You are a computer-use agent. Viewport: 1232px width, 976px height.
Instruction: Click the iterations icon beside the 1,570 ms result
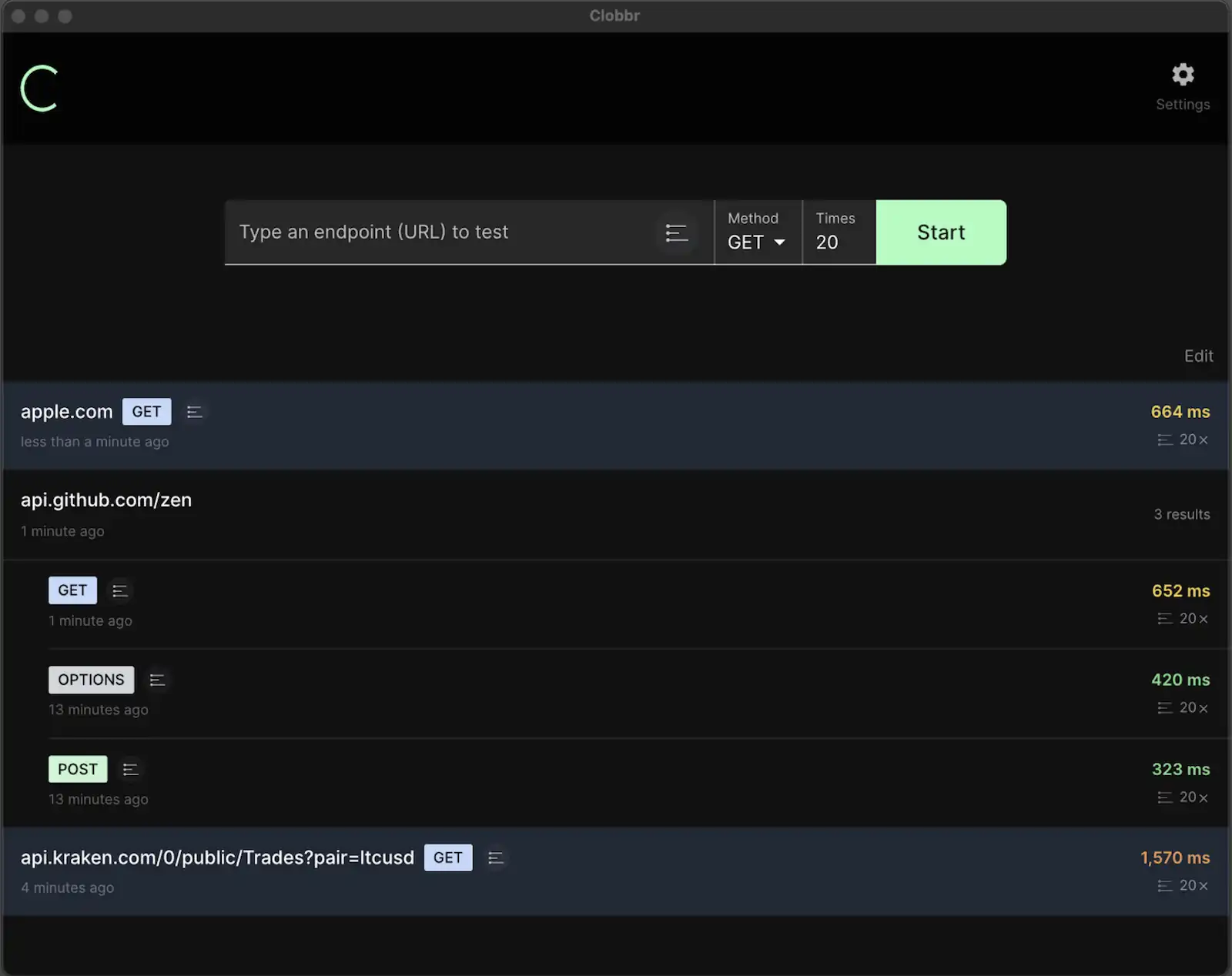[1164, 885]
